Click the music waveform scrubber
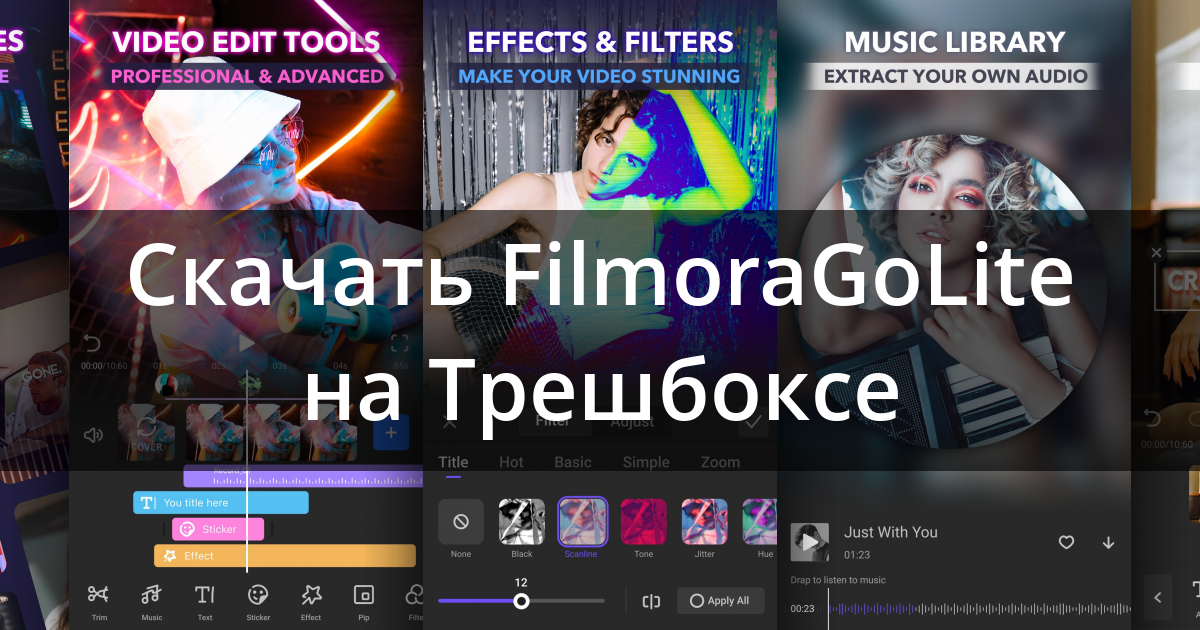Screen dimensions: 1200x630 980,608
